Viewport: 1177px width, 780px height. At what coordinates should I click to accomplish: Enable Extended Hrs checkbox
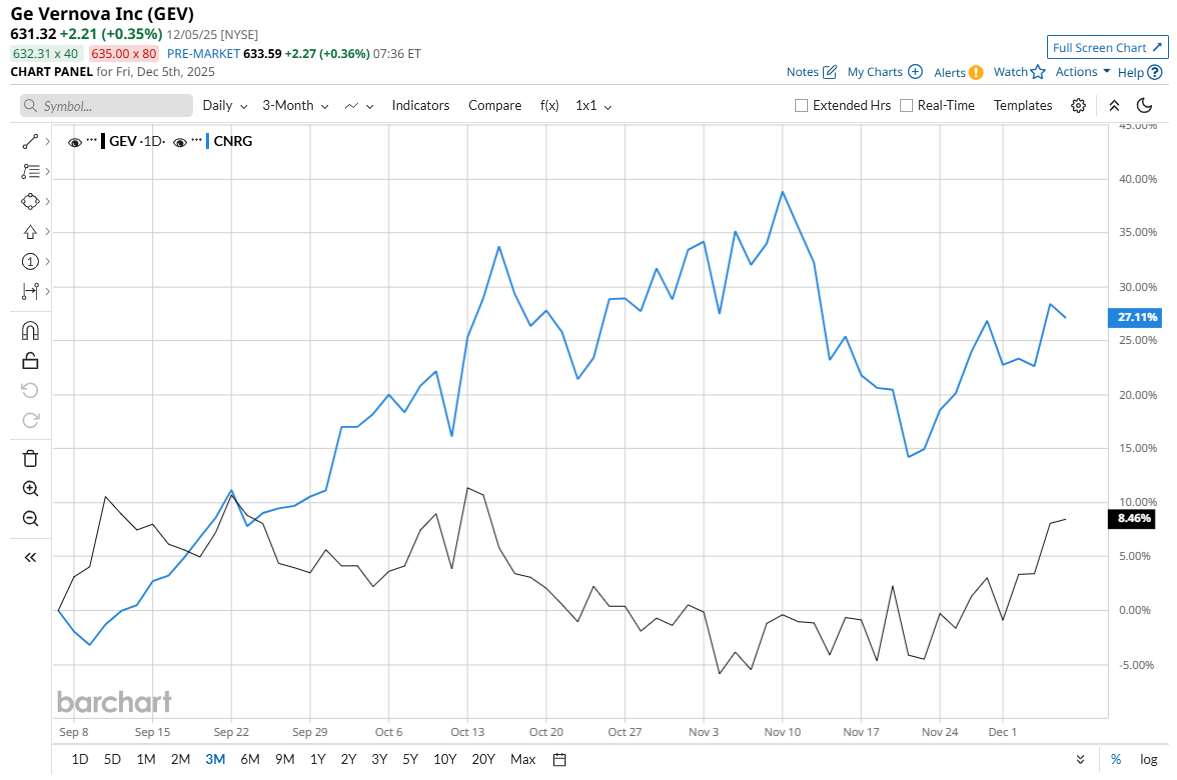[x=802, y=106]
